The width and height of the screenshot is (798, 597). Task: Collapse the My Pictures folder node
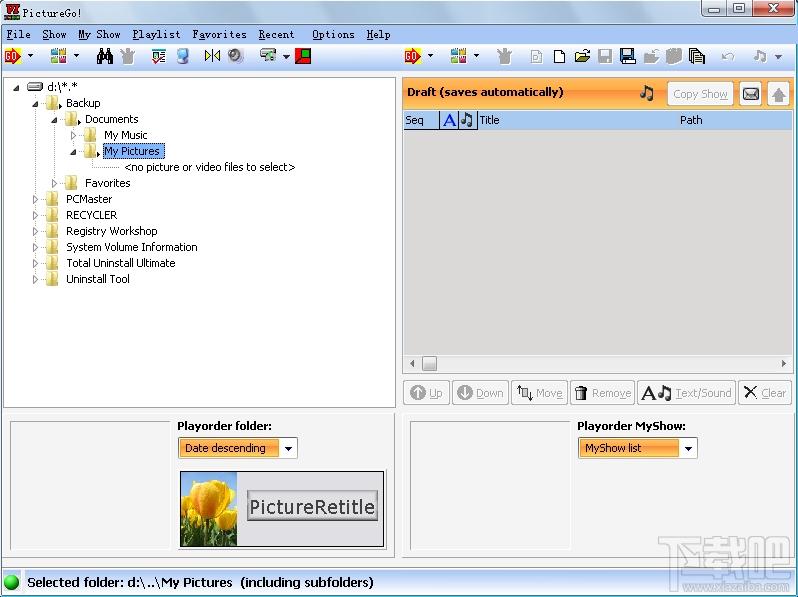pos(73,152)
